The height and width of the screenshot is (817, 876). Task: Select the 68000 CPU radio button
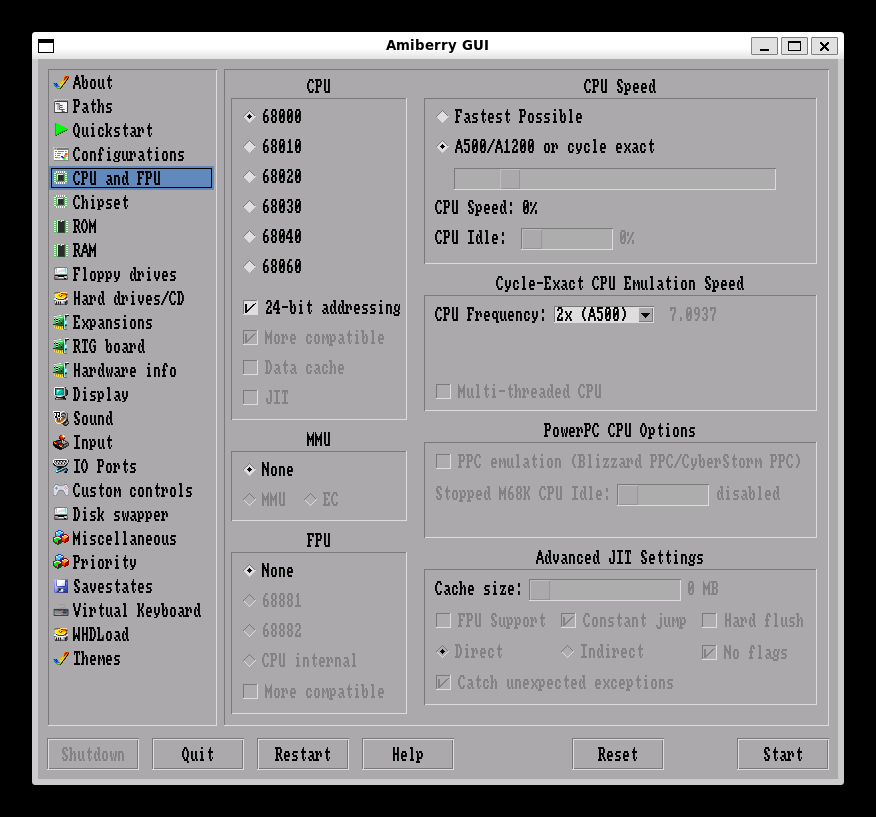(250, 117)
